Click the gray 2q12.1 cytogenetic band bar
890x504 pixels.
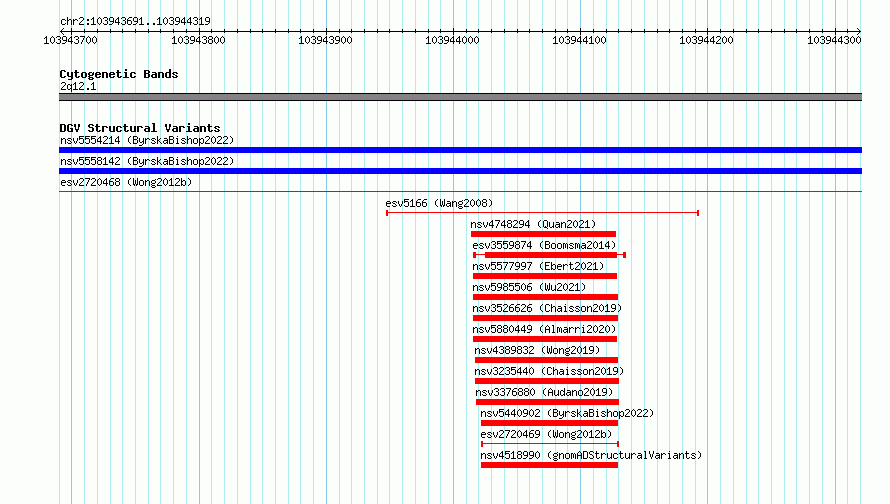coord(460,97)
